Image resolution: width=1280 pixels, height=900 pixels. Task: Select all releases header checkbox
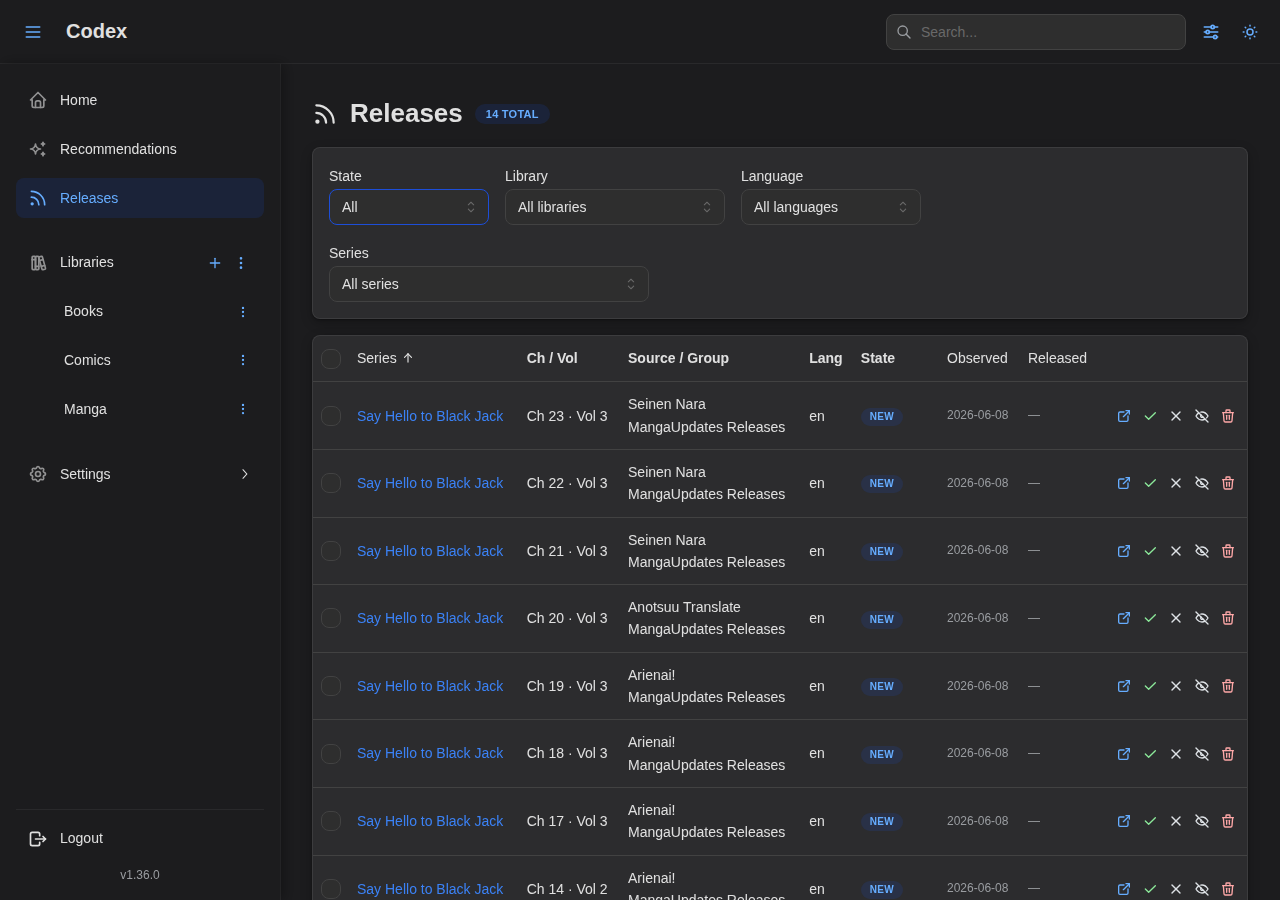point(331,359)
